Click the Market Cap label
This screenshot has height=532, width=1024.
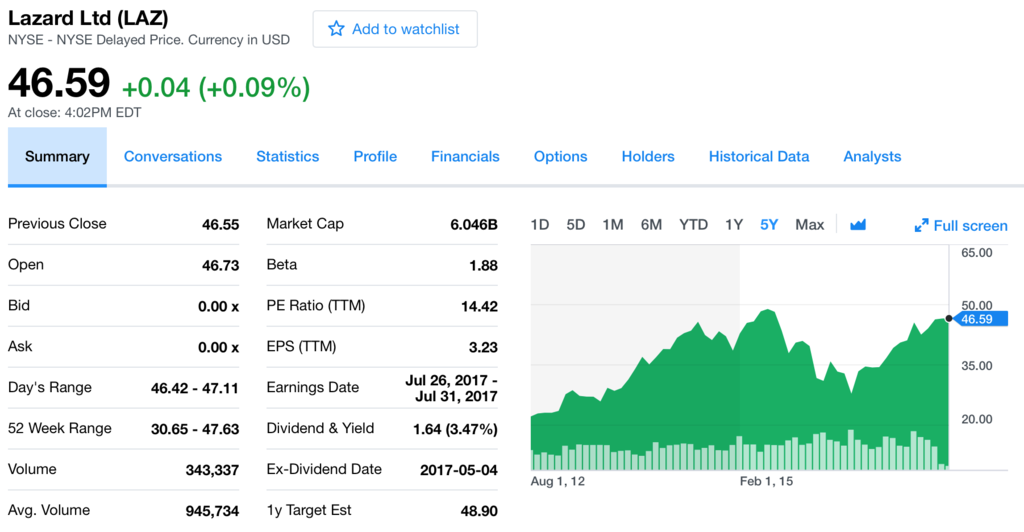(305, 224)
